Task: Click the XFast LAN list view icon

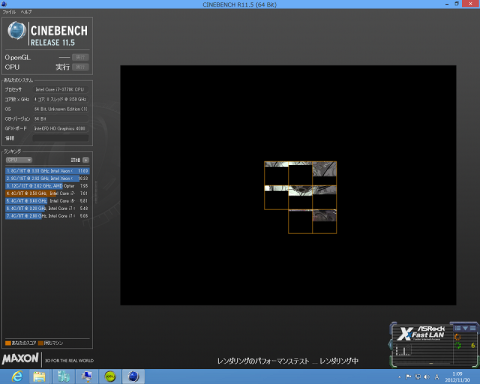Action: point(458,328)
